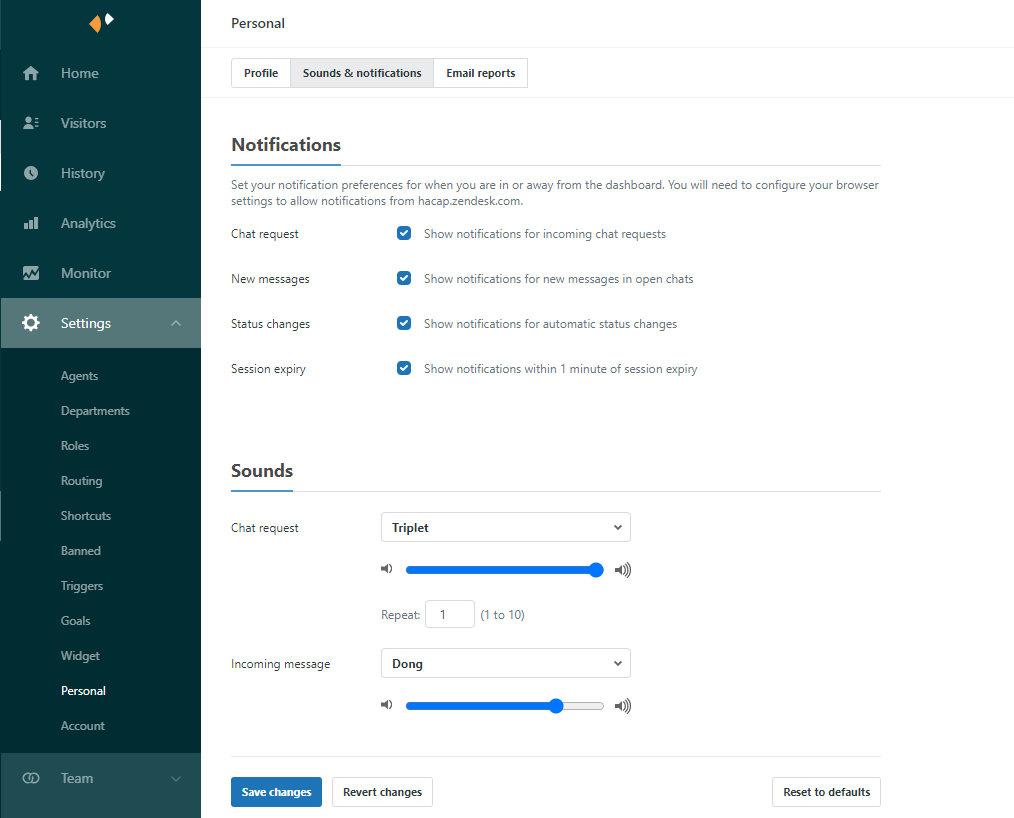Open Home via the house icon

point(31,73)
